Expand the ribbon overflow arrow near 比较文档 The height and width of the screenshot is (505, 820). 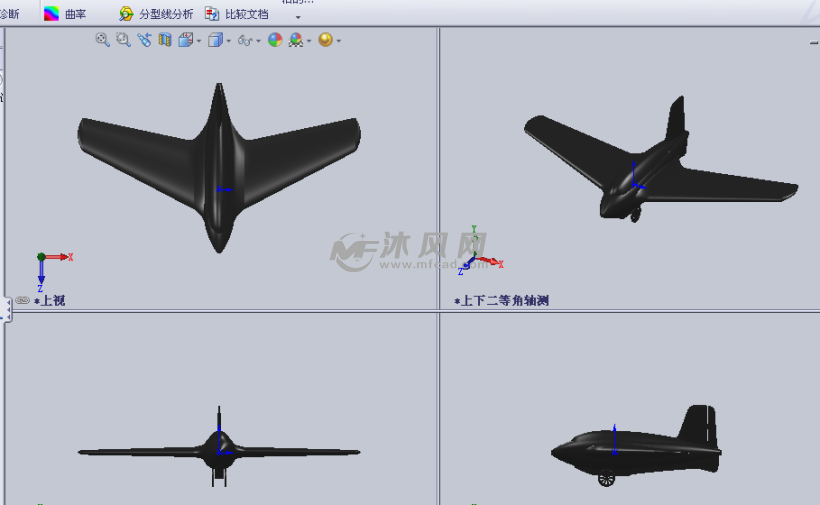pyautogui.click(x=298, y=17)
